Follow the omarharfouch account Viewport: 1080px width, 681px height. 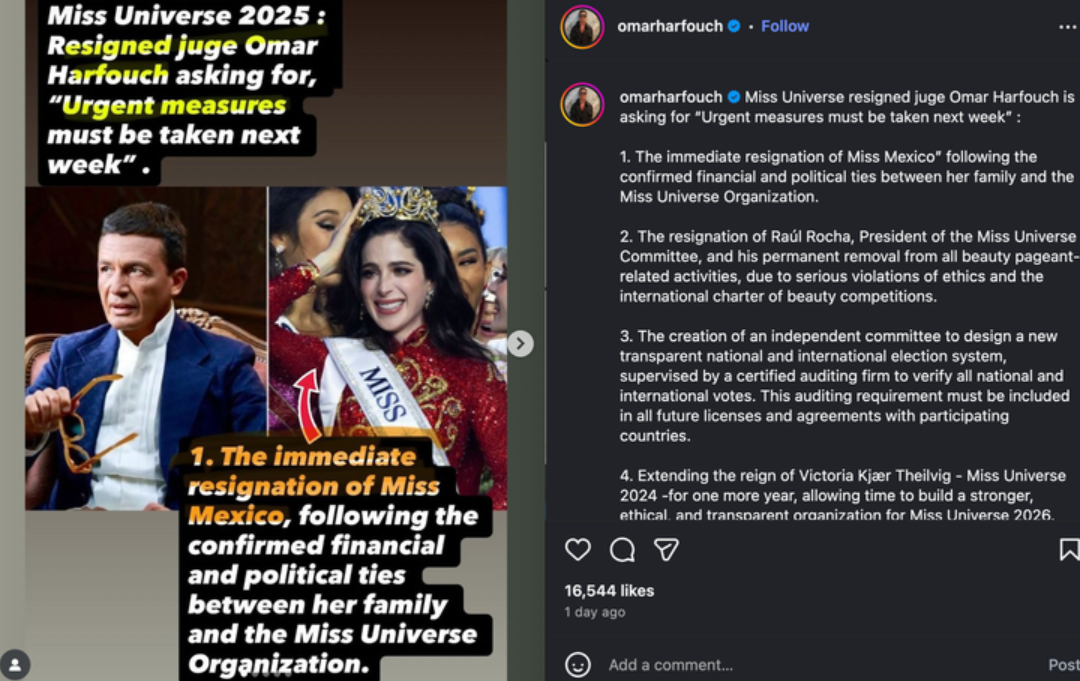click(x=785, y=26)
